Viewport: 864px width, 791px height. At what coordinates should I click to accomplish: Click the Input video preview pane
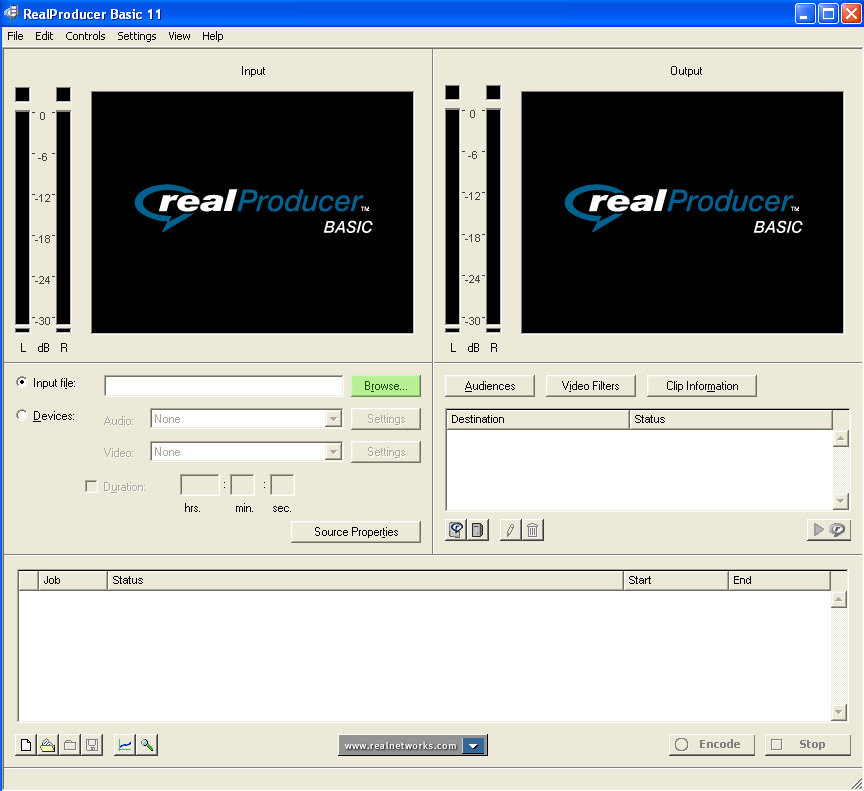point(252,213)
